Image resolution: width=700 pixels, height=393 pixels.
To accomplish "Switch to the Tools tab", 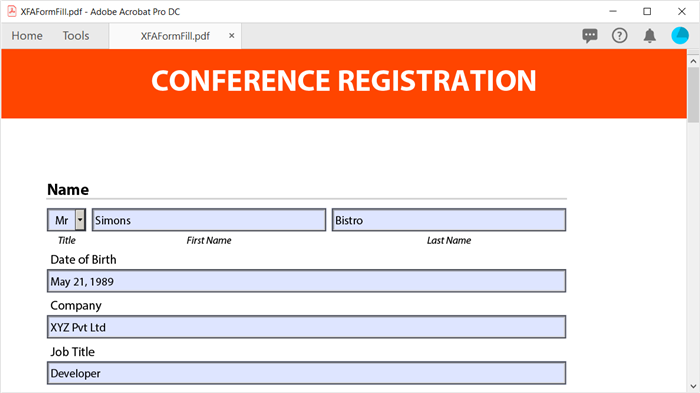I will tap(75, 36).
